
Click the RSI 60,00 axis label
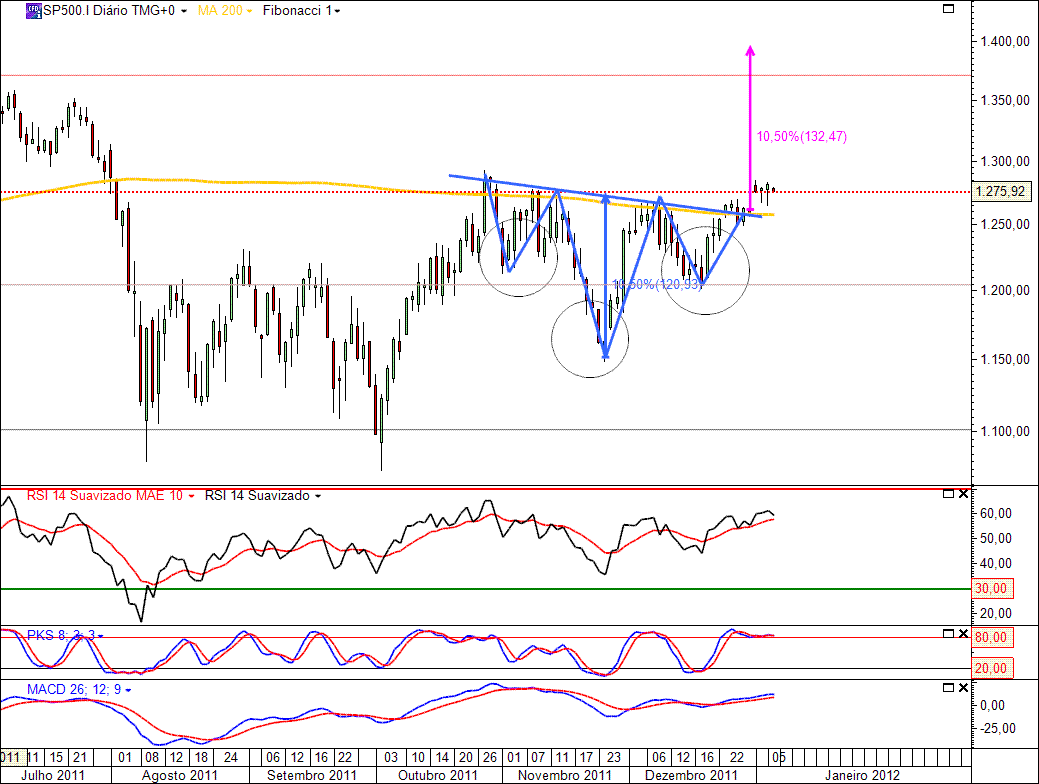click(996, 514)
